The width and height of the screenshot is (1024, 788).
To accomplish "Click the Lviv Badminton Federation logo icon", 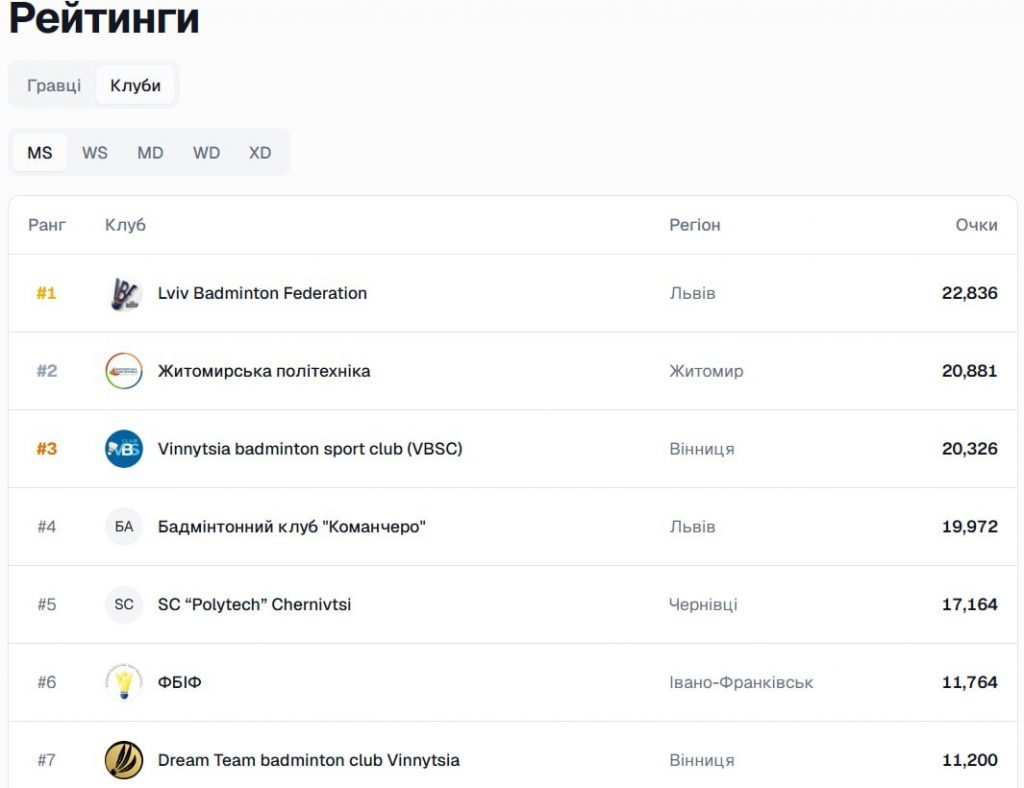I will (124, 294).
